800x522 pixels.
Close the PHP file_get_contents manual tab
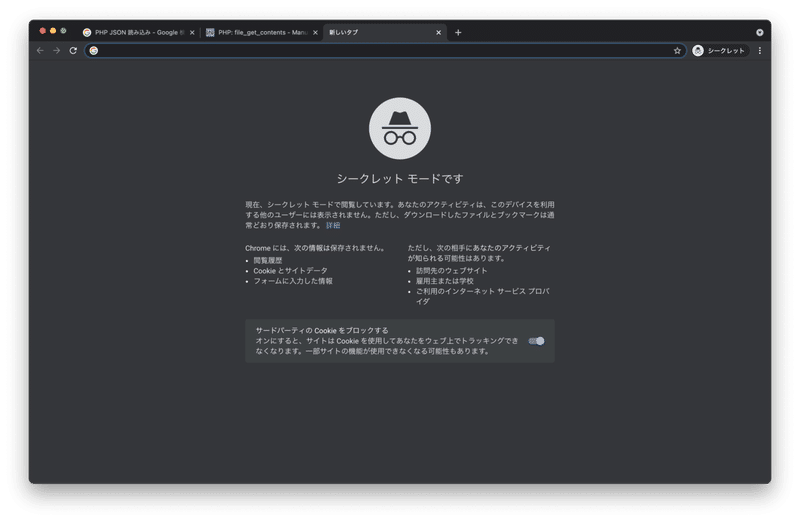(315, 33)
